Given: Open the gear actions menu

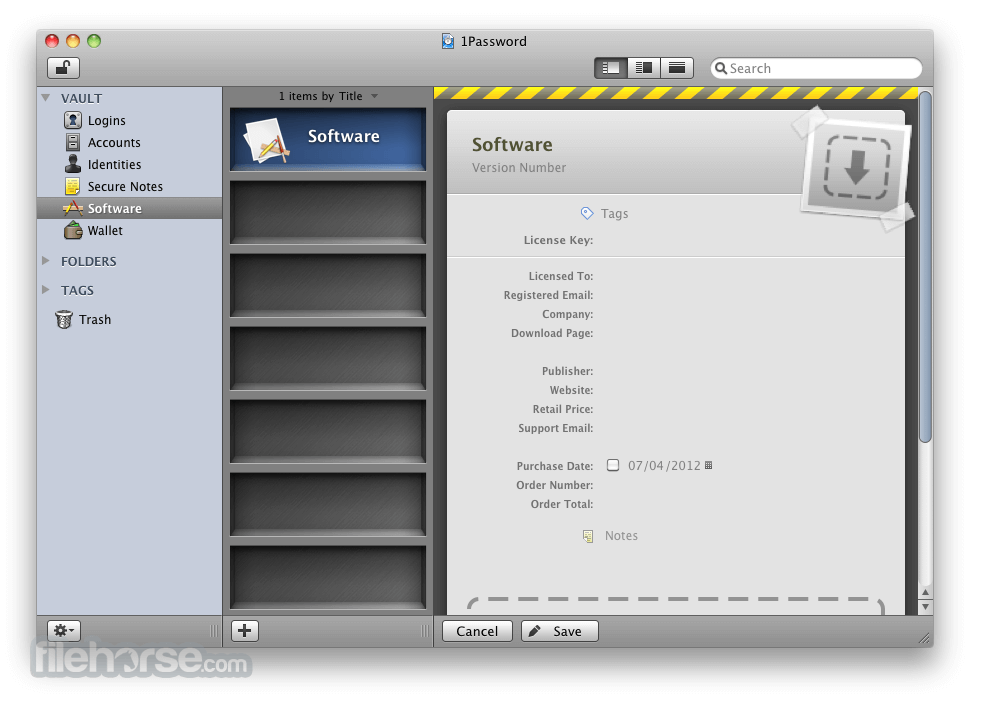Looking at the screenshot, I should (x=63, y=631).
